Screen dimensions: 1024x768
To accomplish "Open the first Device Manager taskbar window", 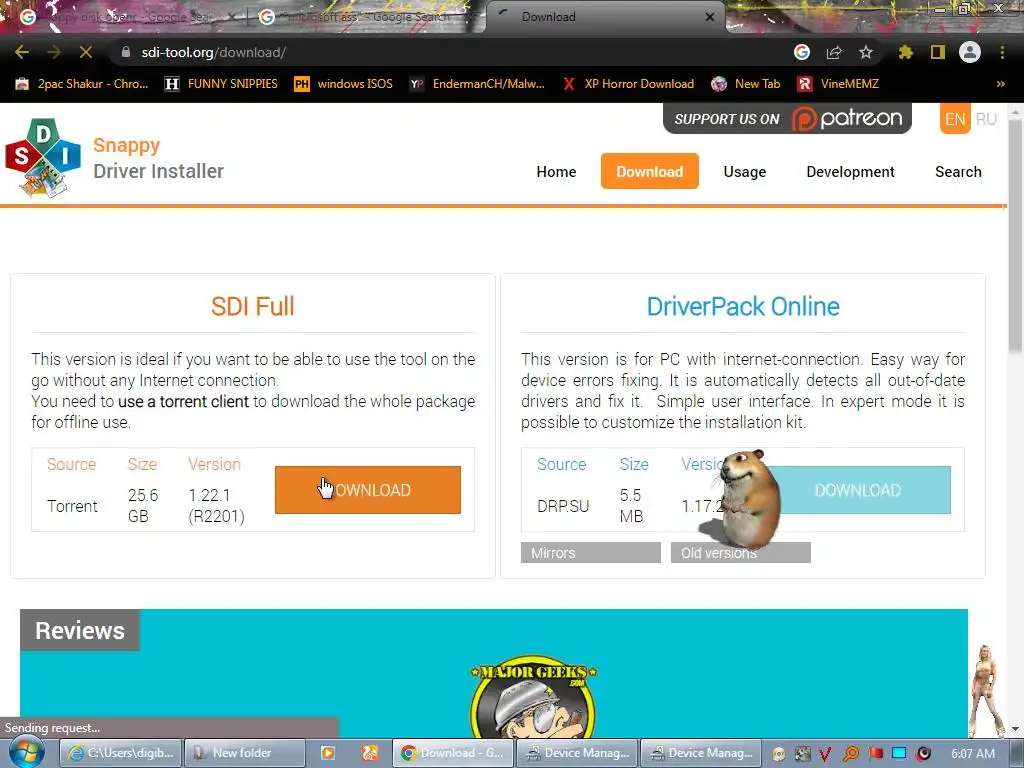I will coord(577,753).
